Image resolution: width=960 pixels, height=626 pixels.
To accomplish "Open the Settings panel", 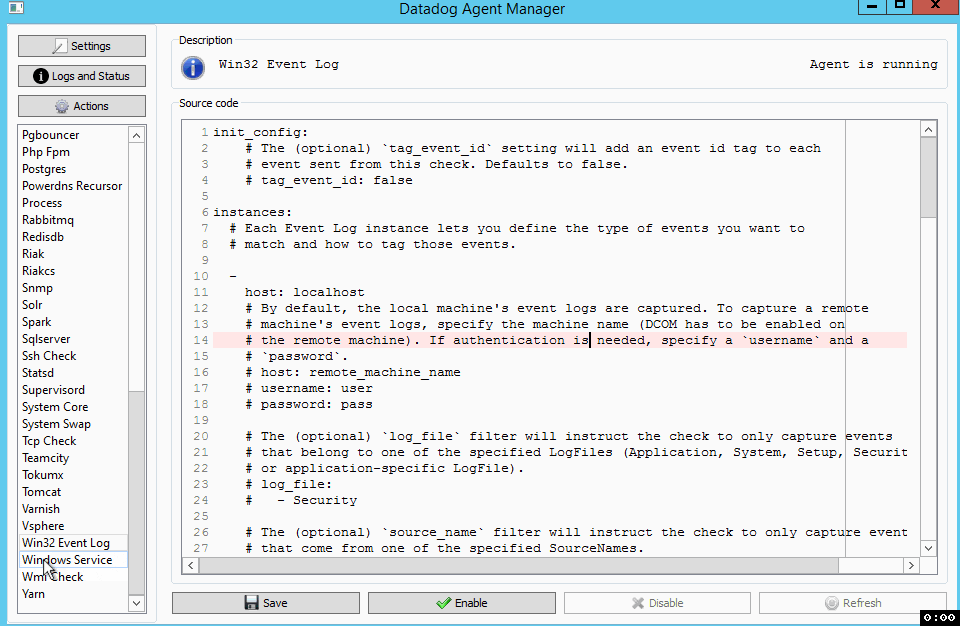I will coord(81,45).
